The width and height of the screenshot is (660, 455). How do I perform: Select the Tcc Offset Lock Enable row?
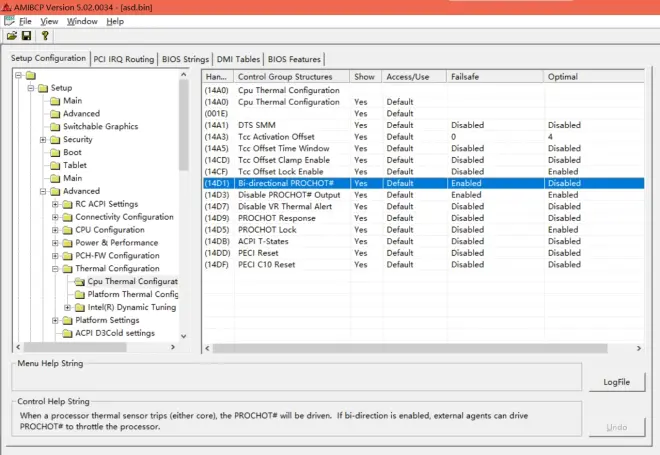click(x=423, y=172)
